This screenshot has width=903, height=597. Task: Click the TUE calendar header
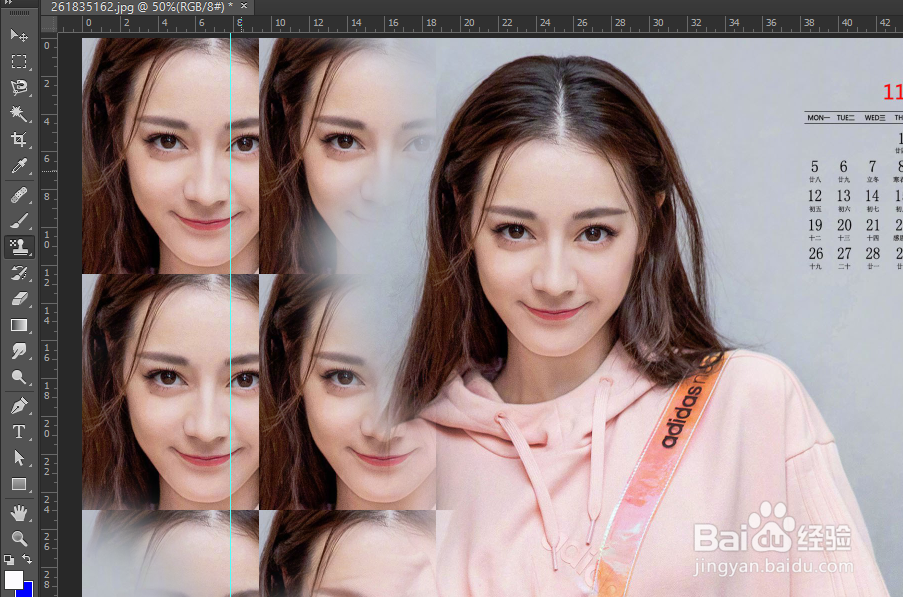coord(845,117)
